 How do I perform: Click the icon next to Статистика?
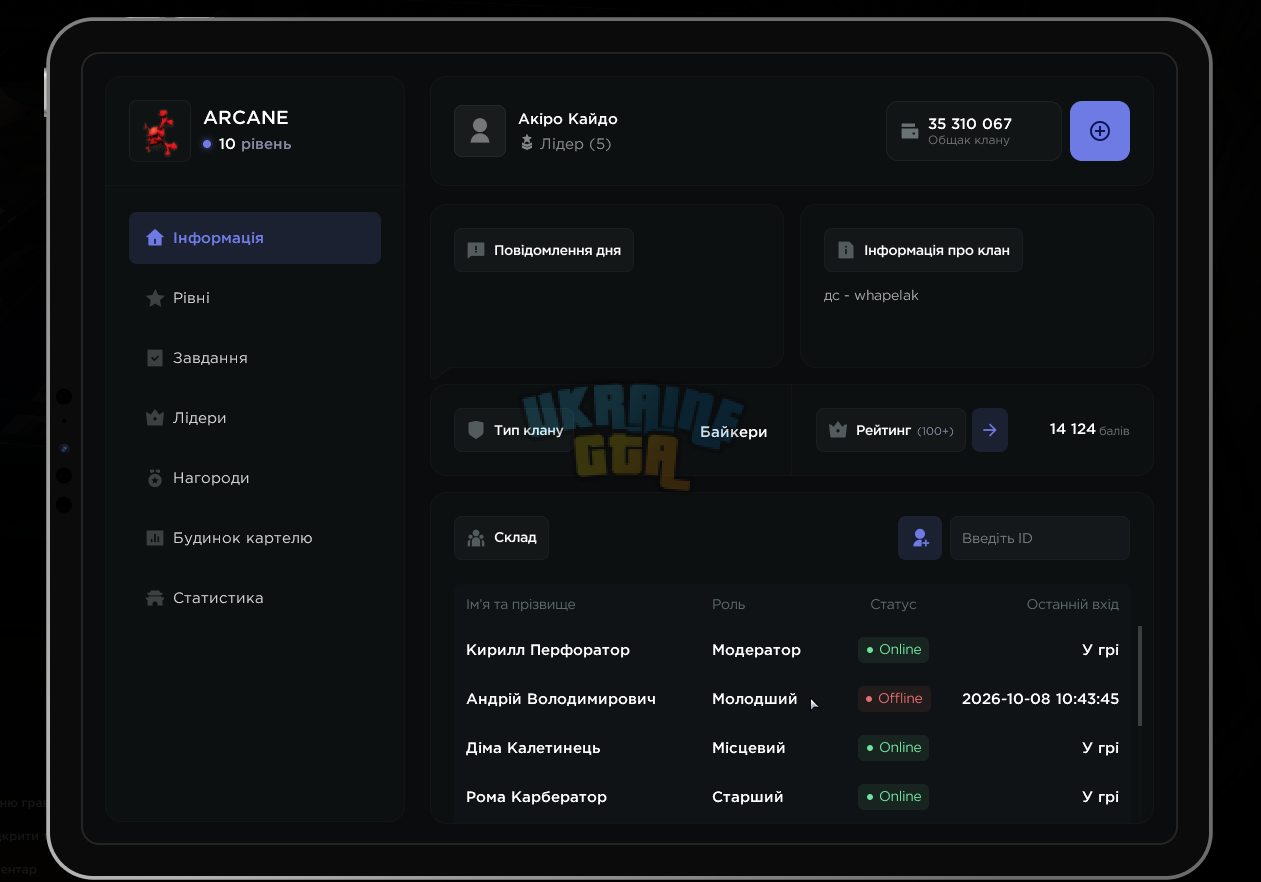155,598
